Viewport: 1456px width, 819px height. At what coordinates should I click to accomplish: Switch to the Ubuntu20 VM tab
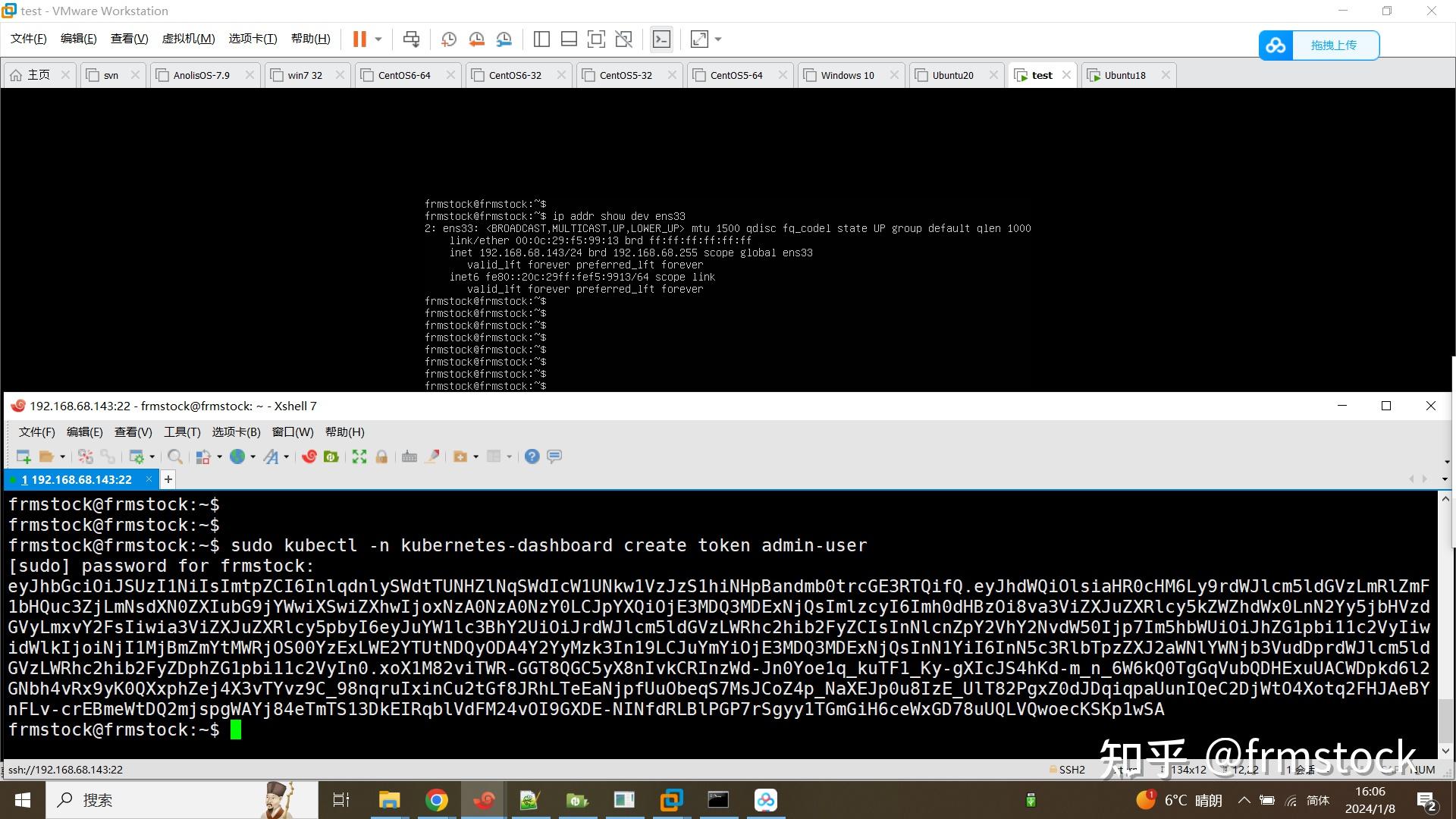952,75
